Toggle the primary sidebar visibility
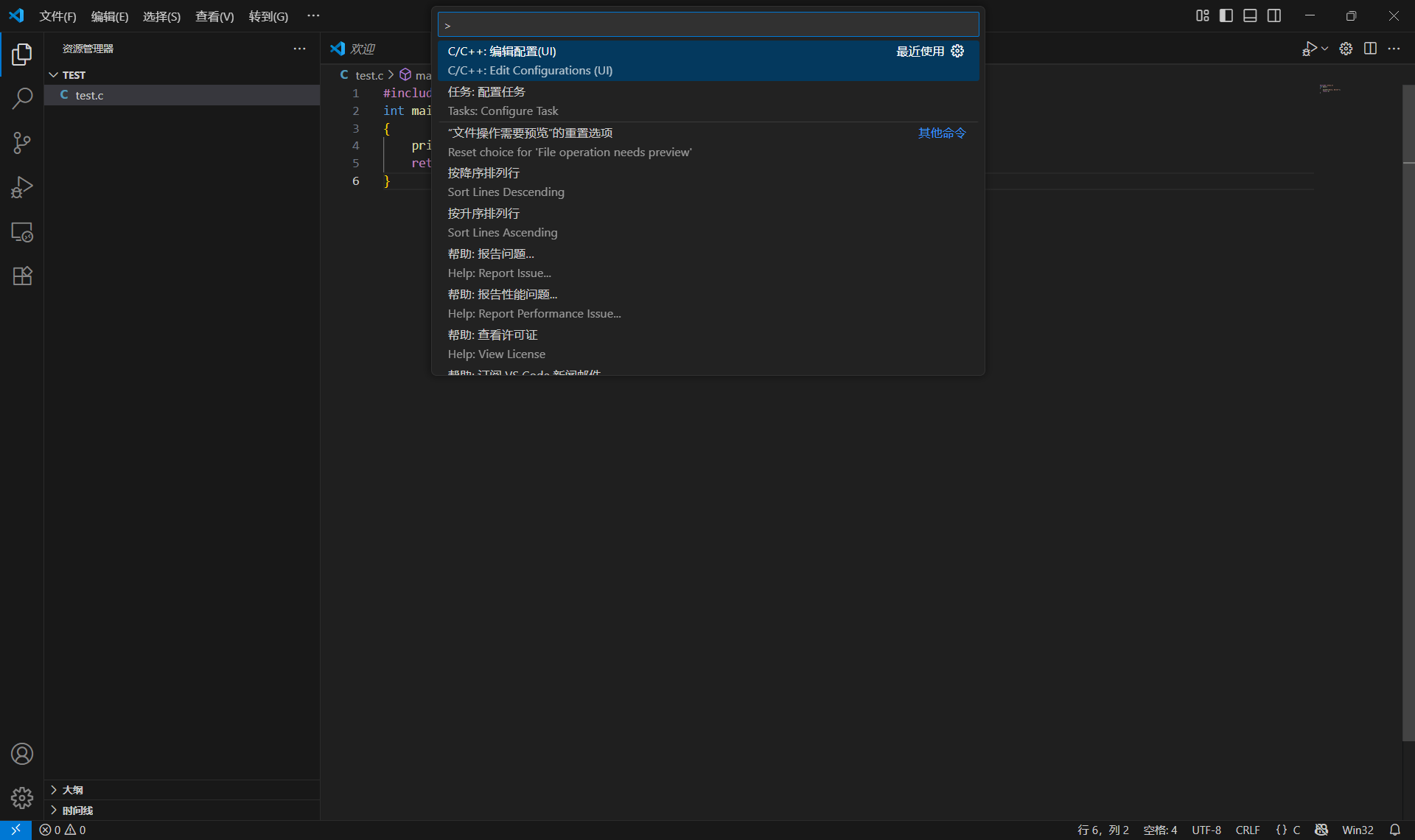This screenshot has width=1415, height=840. (x=1226, y=15)
